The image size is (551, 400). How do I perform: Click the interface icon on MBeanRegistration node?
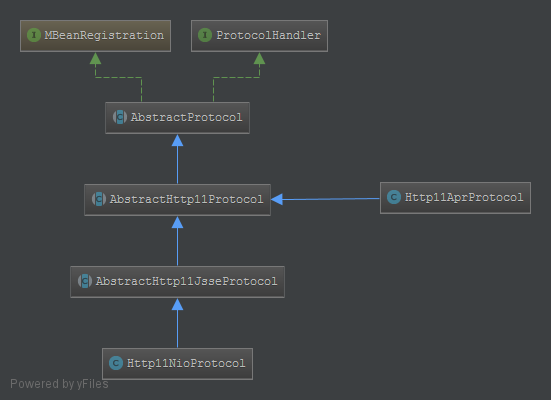[34, 35]
